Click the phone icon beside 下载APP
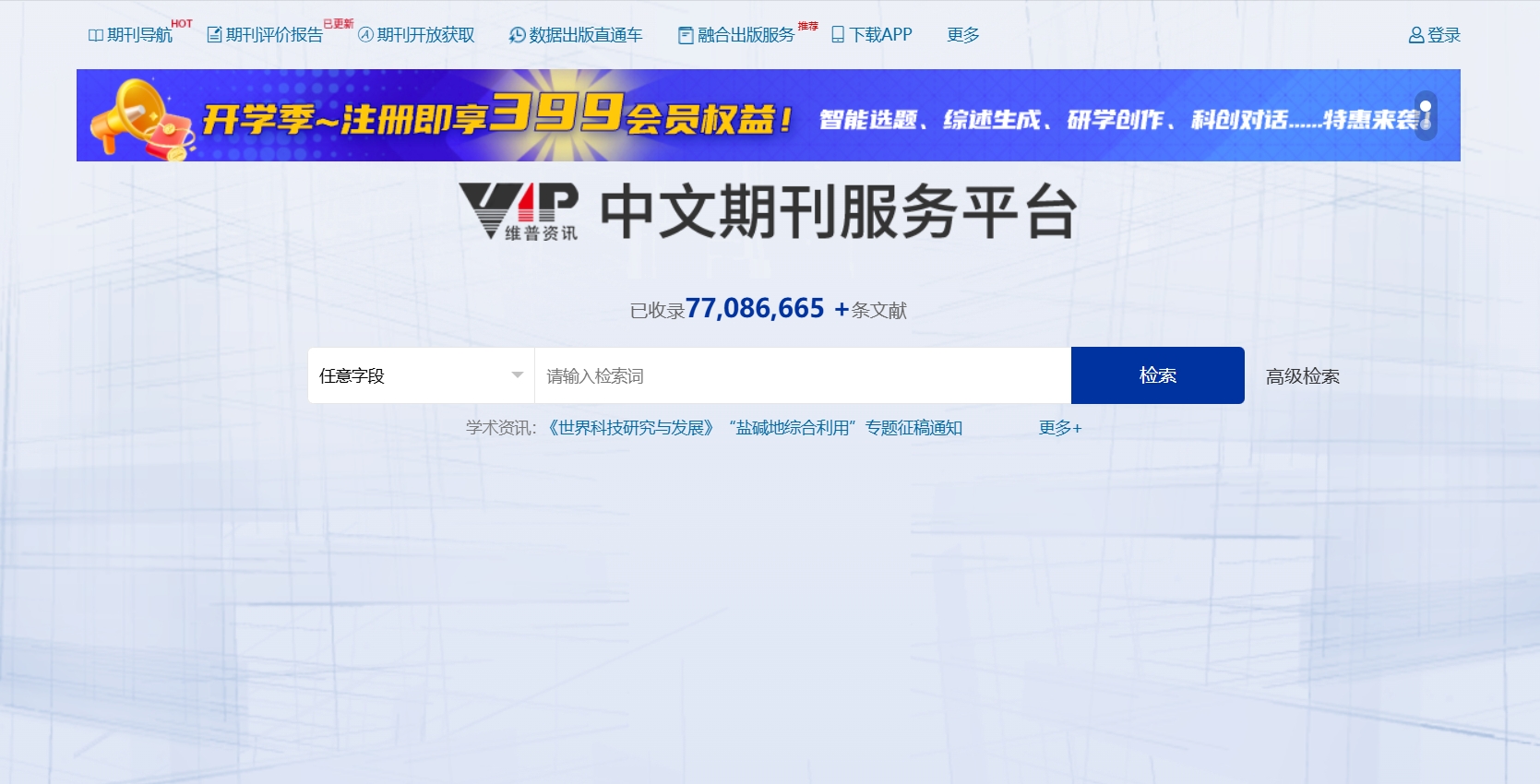 (x=838, y=35)
